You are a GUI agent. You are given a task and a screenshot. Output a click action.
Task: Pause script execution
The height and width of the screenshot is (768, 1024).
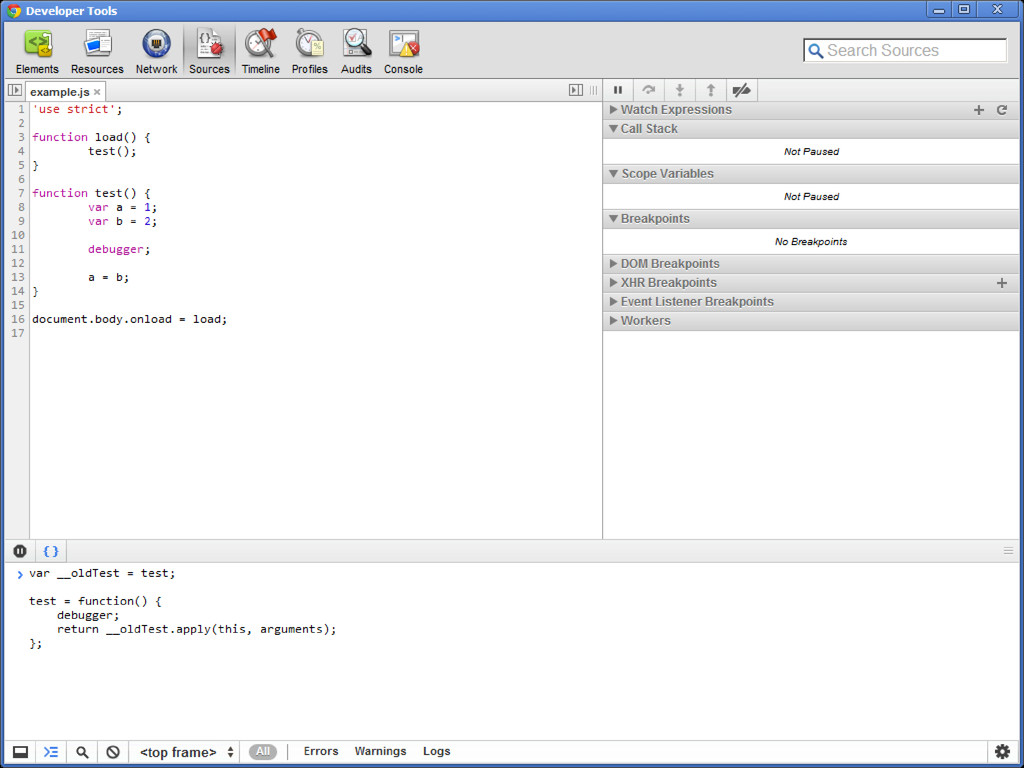tap(618, 90)
